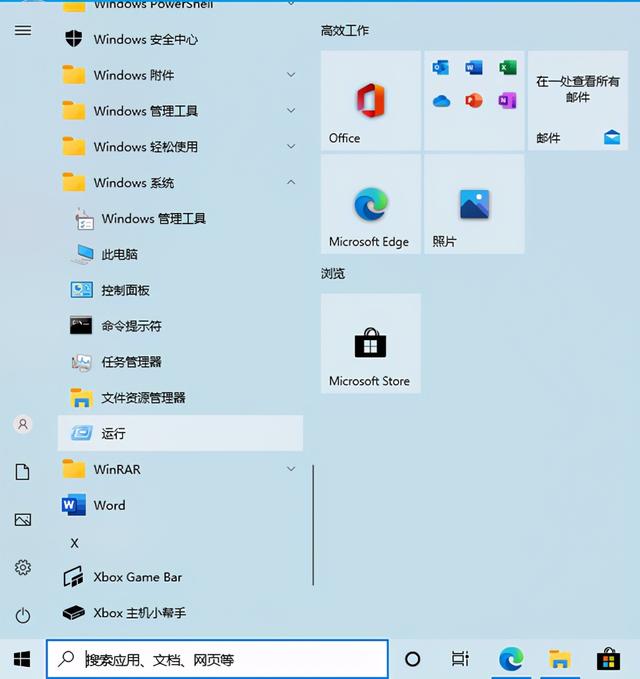The width and height of the screenshot is (640, 679).
Task: Expand the WinRAR folder chevron
Action: pos(291,469)
